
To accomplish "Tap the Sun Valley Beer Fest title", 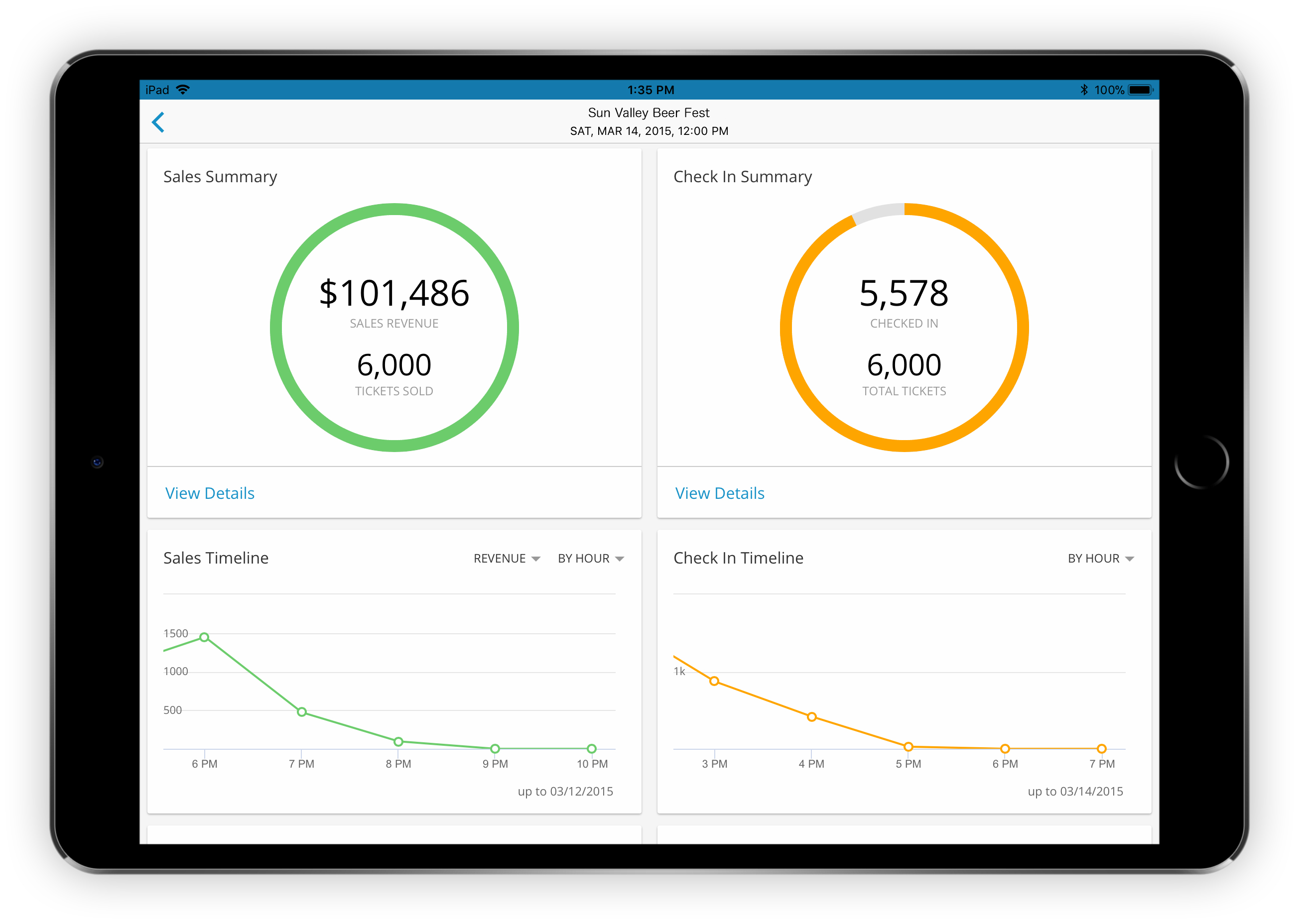I will click(x=649, y=113).
